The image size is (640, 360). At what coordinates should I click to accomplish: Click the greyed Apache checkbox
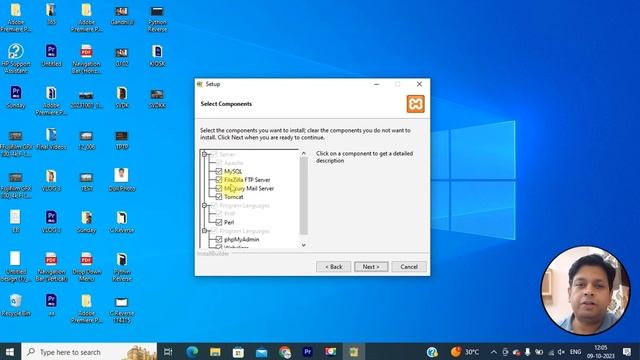point(219,163)
